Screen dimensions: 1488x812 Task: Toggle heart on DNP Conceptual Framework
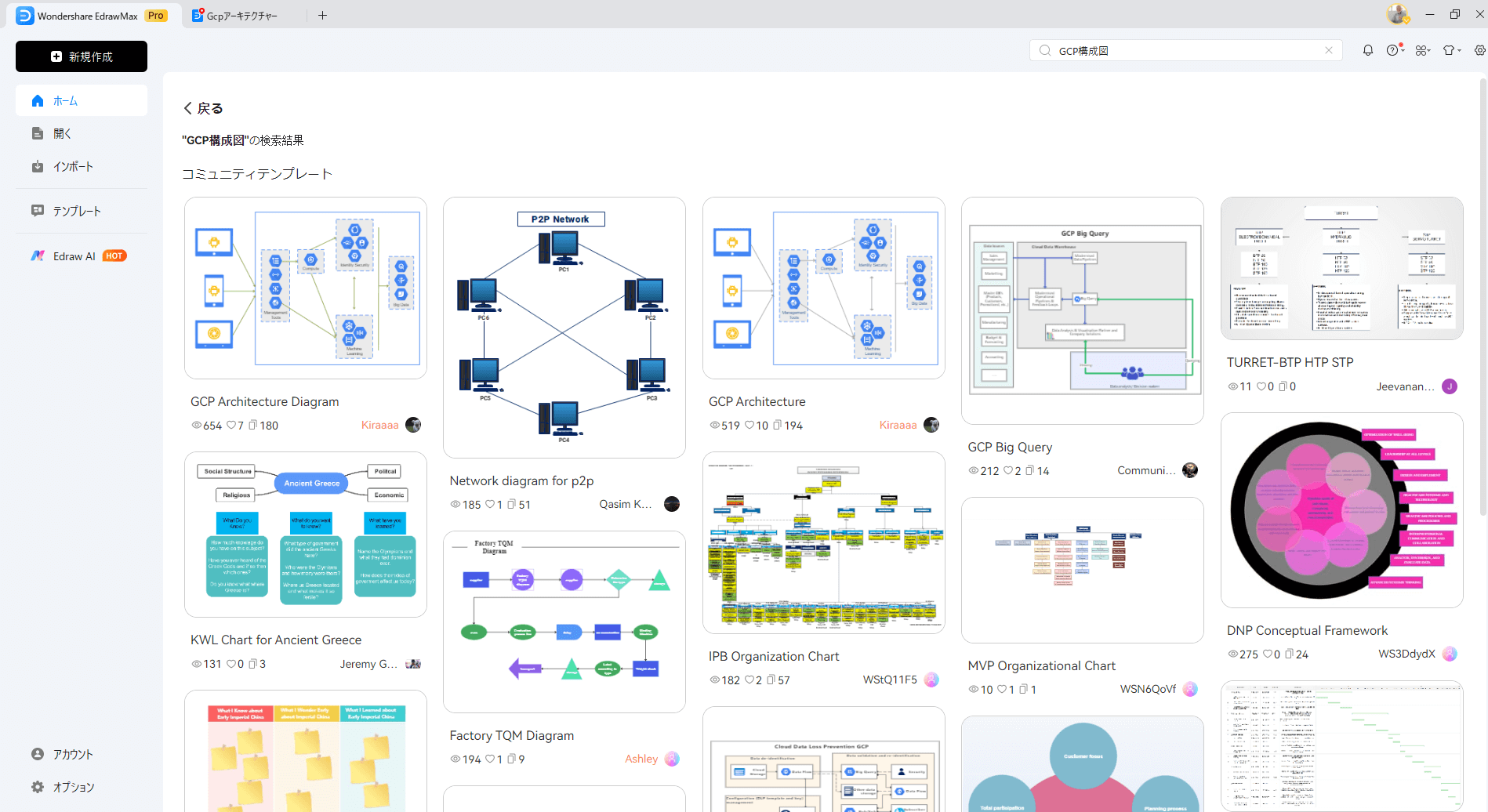[1267, 654]
